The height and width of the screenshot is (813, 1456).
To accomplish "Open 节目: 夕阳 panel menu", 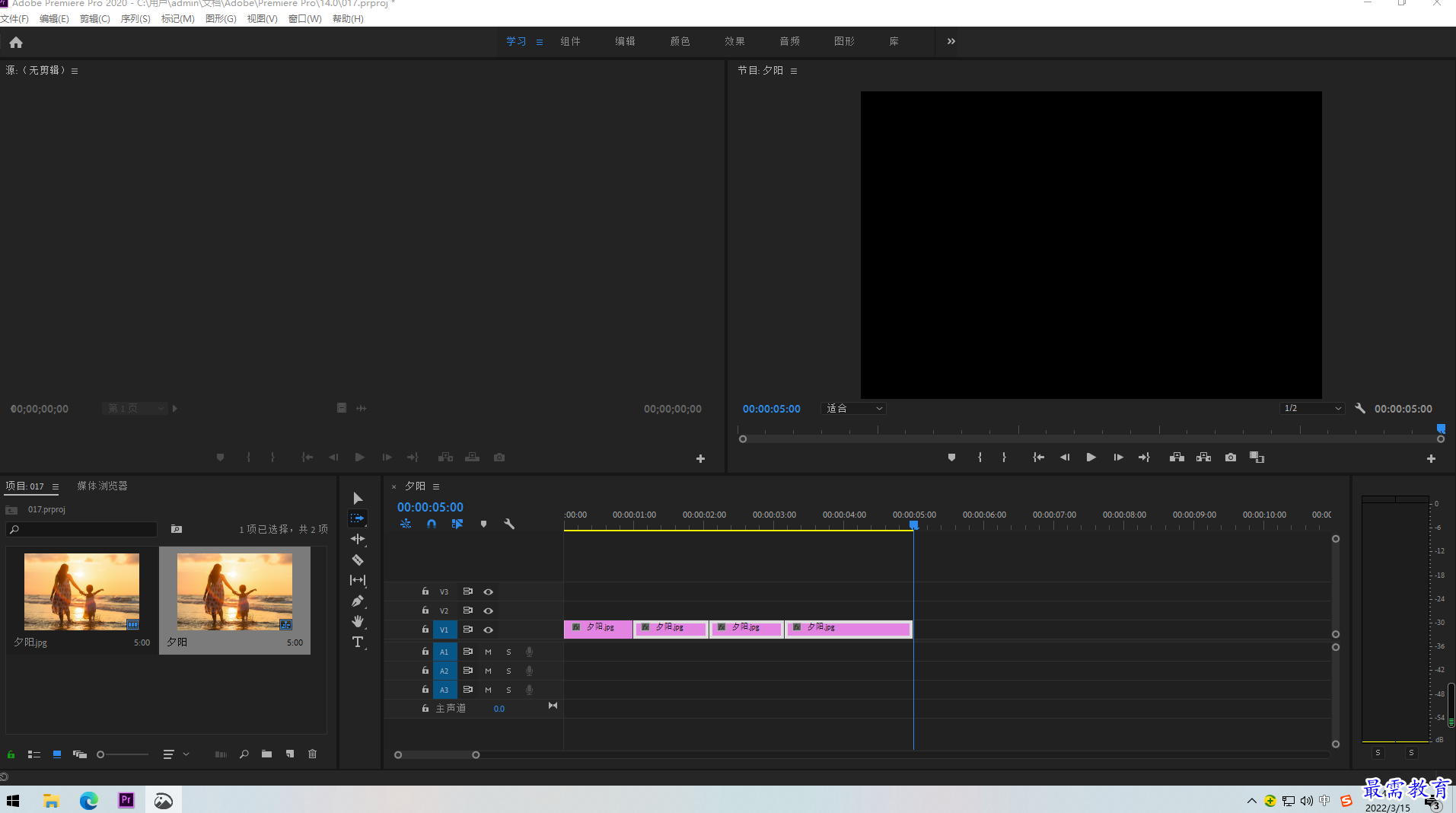I will (x=794, y=71).
